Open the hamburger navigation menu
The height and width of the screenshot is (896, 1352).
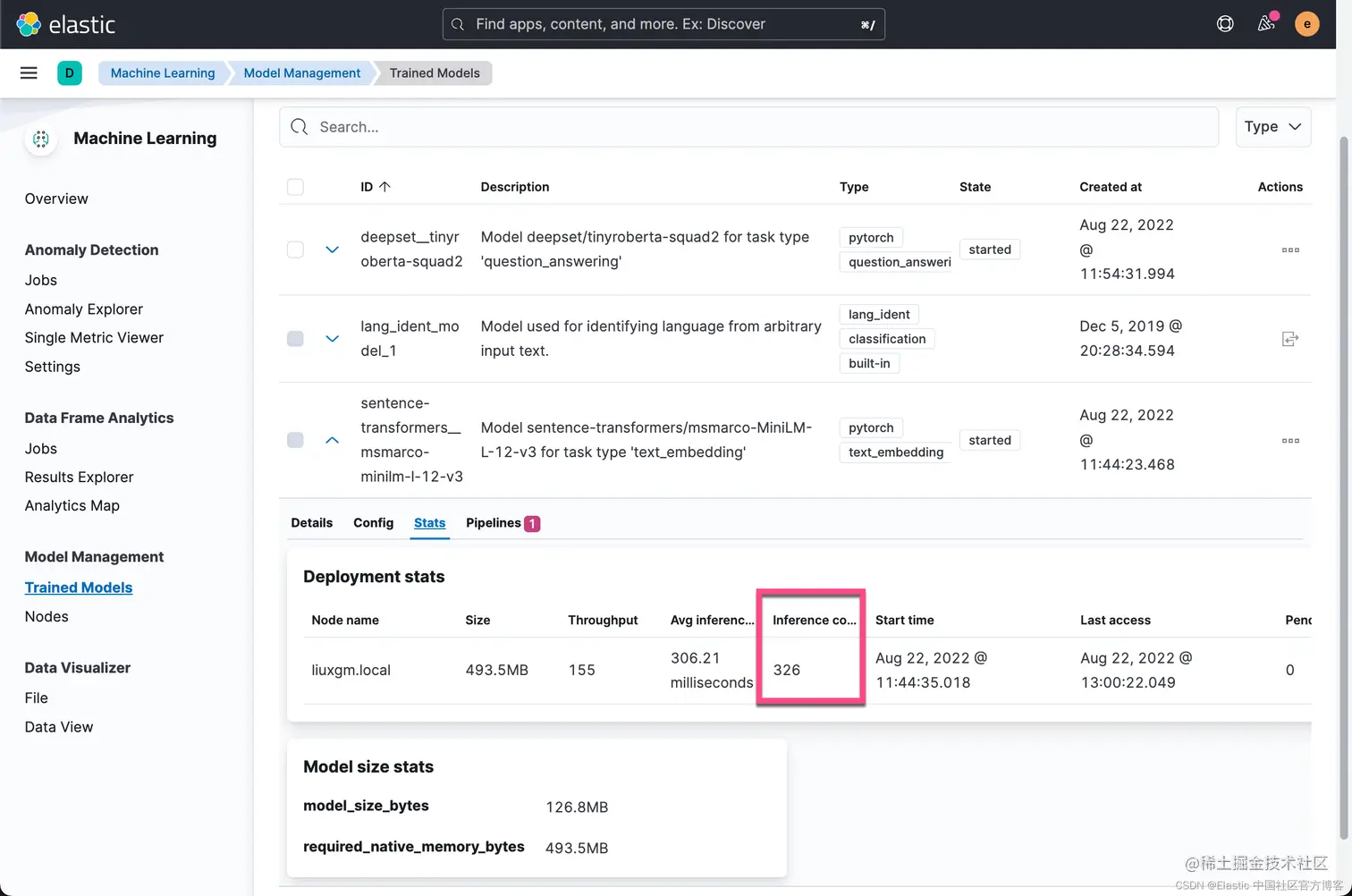click(29, 73)
